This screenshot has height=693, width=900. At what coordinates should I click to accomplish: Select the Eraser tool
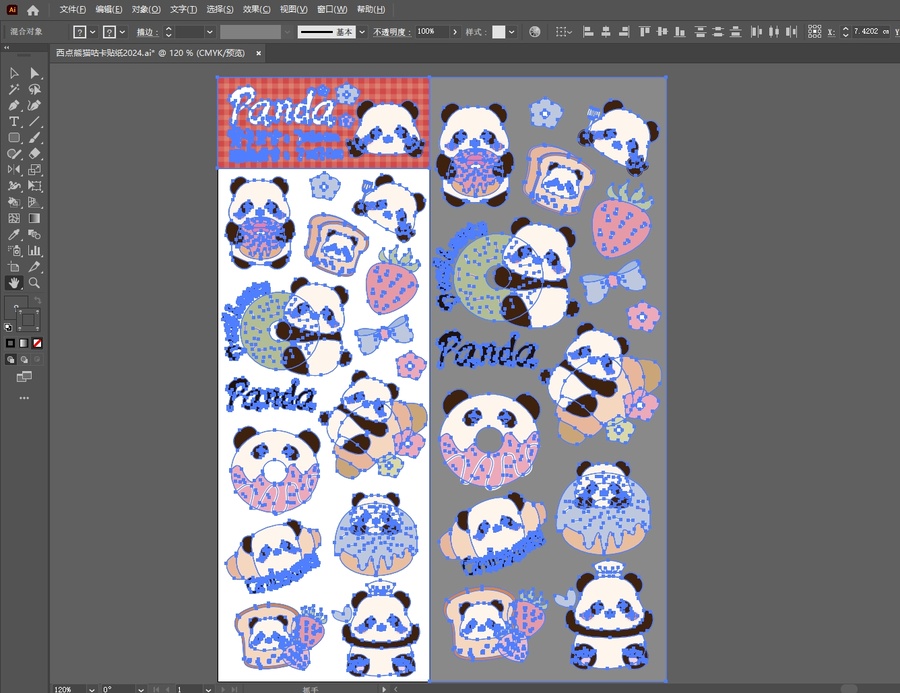(34, 153)
